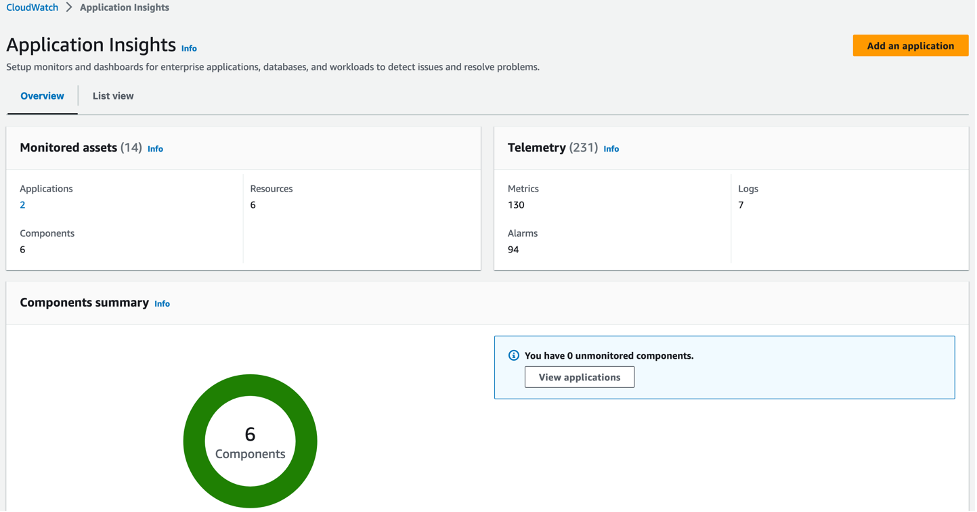Click the Resources label

(x=271, y=189)
